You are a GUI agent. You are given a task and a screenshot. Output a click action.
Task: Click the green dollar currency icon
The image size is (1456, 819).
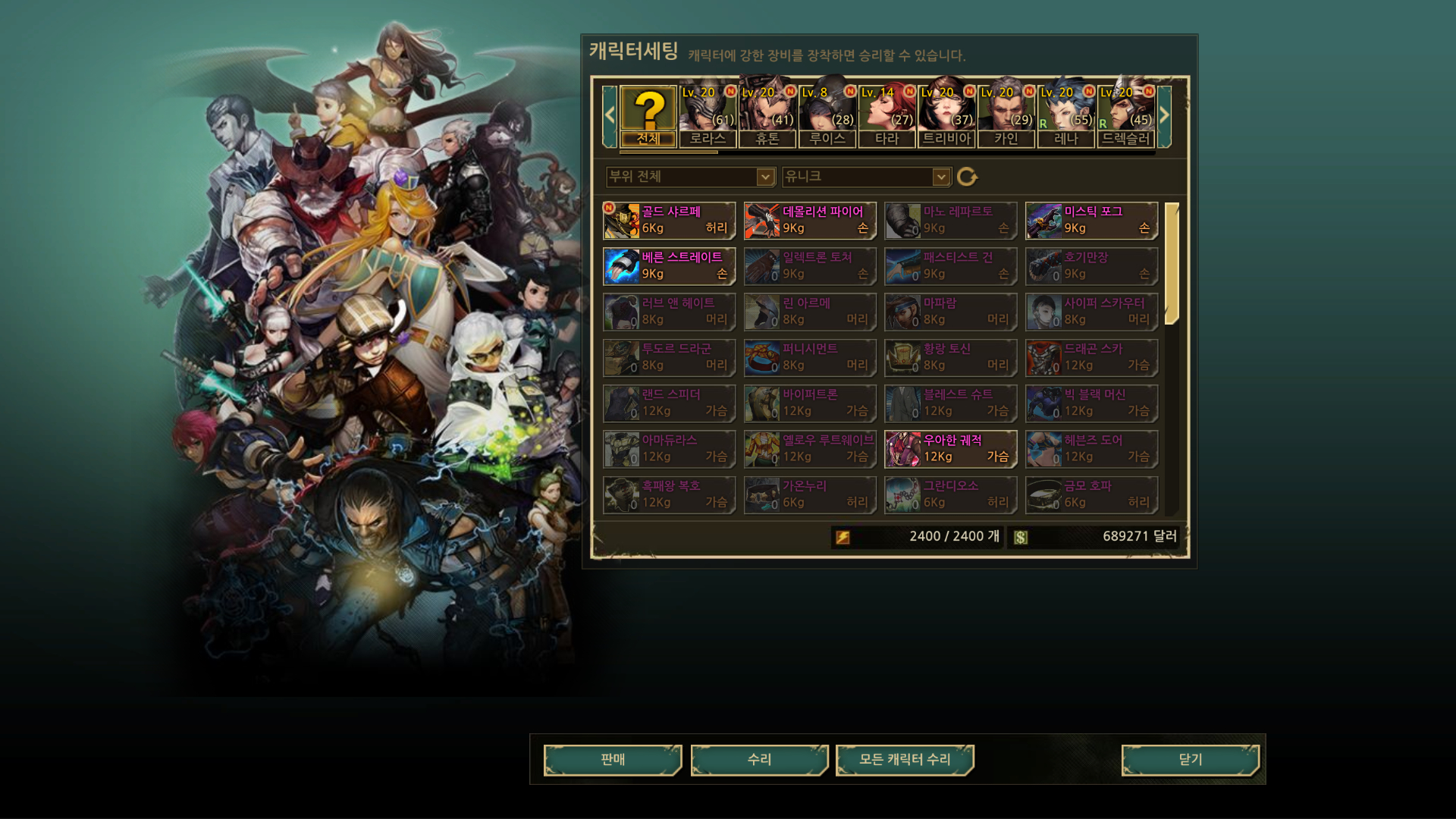[1021, 537]
